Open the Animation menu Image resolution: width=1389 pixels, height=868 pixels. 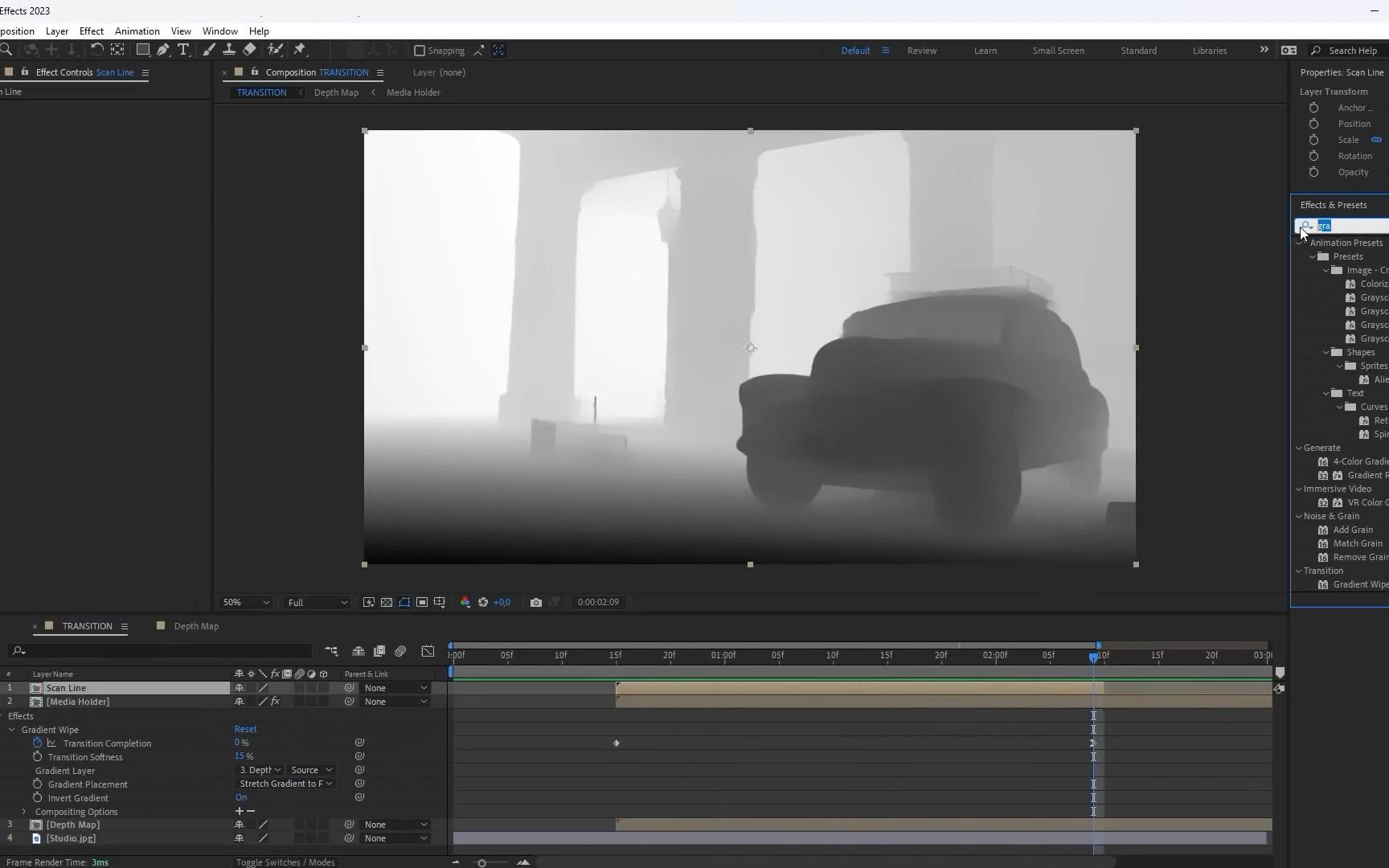coord(137,31)
